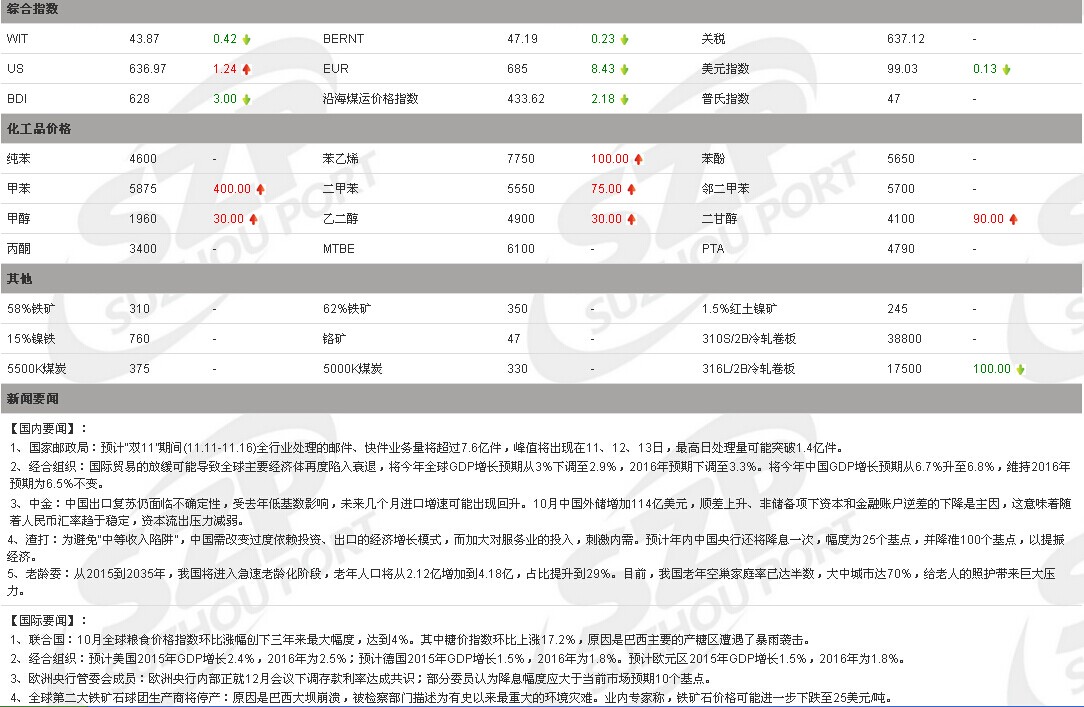
Task: Click the up arrow next to 二甘醇 90.00
Action: pos(1013,219)
